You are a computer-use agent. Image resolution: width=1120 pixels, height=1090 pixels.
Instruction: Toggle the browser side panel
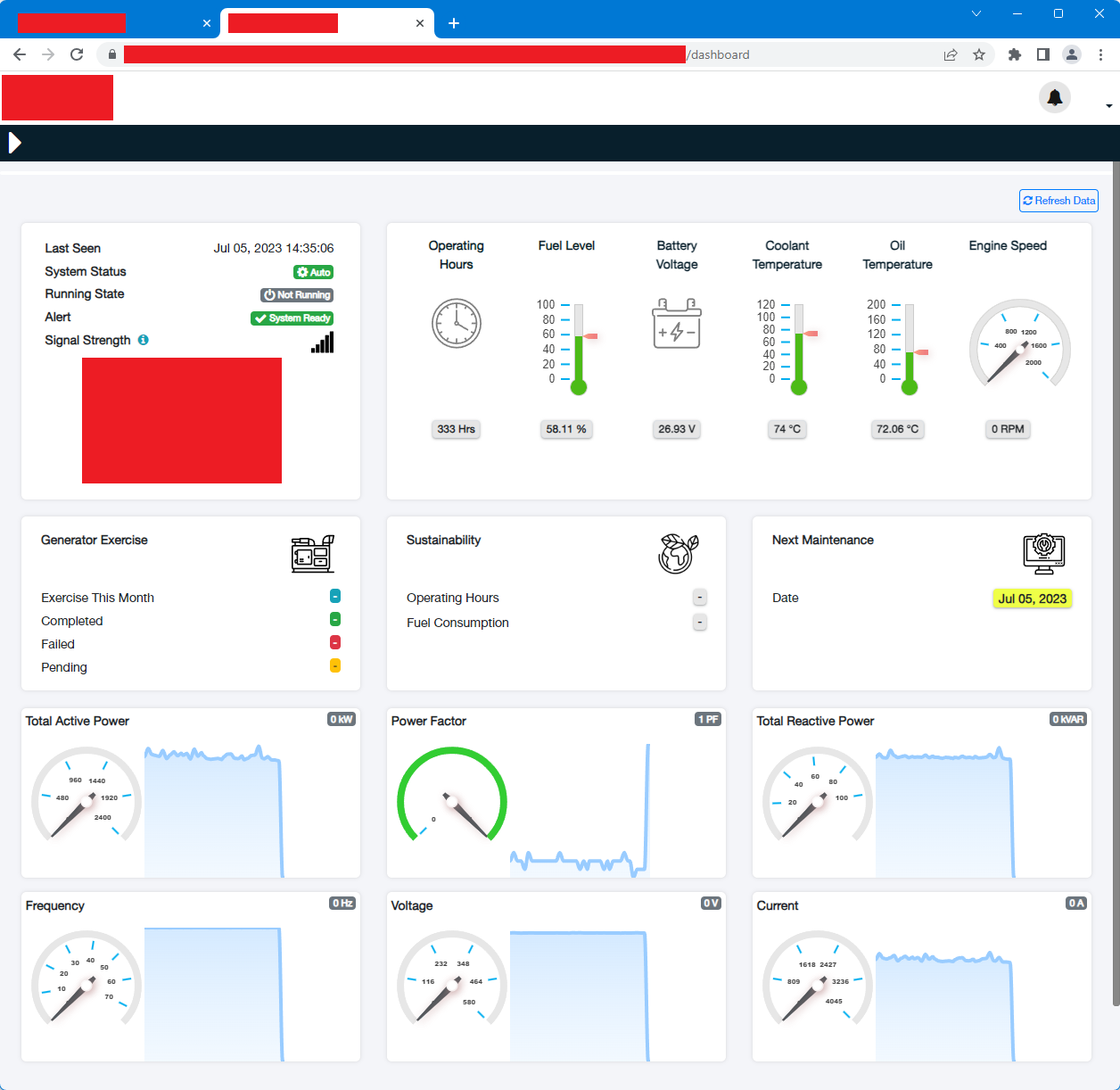click(1042, 54)
